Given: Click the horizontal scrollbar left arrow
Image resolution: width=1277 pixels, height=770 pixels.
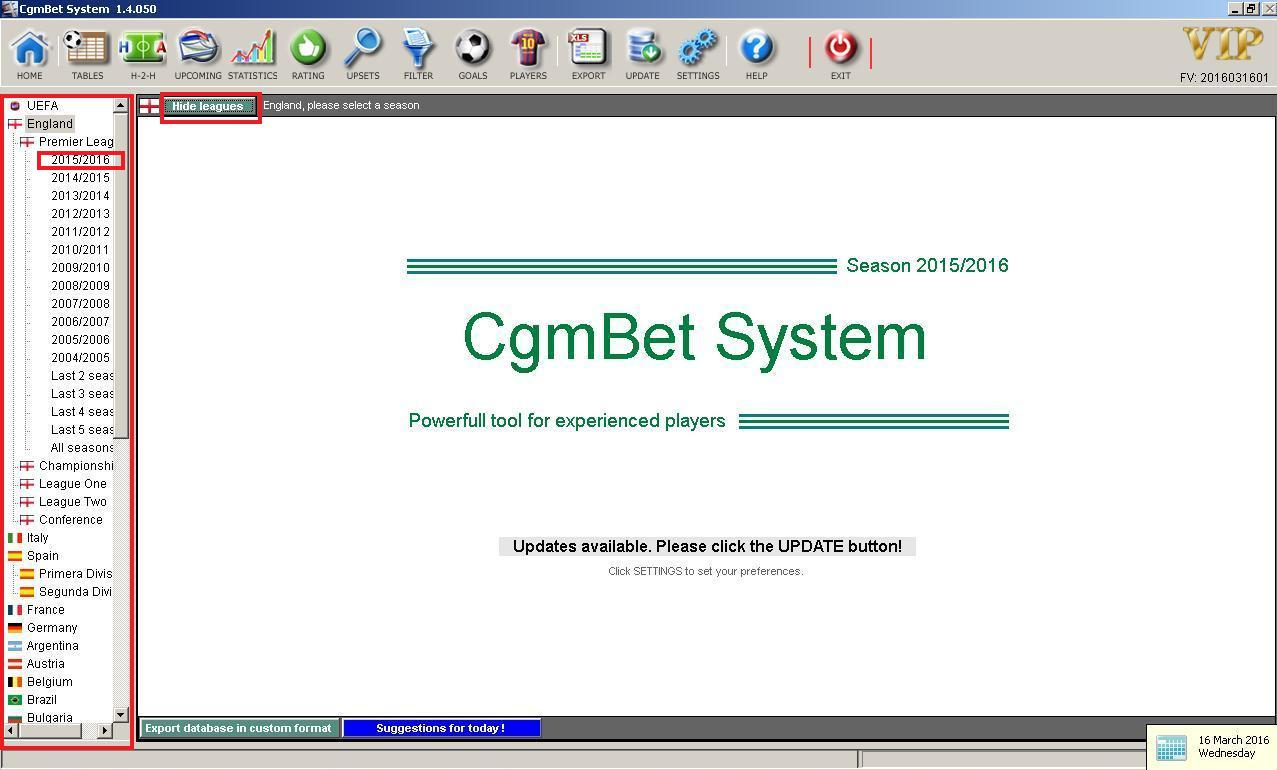Looking at the screenshot, I should click(x=11, y=731).
